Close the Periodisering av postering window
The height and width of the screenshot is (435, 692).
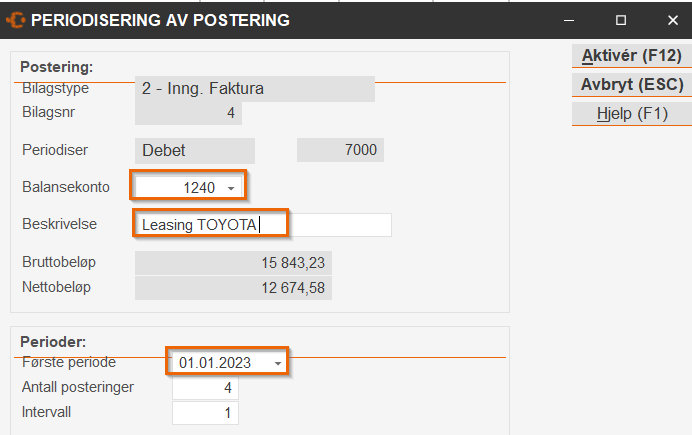tap(671, 20)
